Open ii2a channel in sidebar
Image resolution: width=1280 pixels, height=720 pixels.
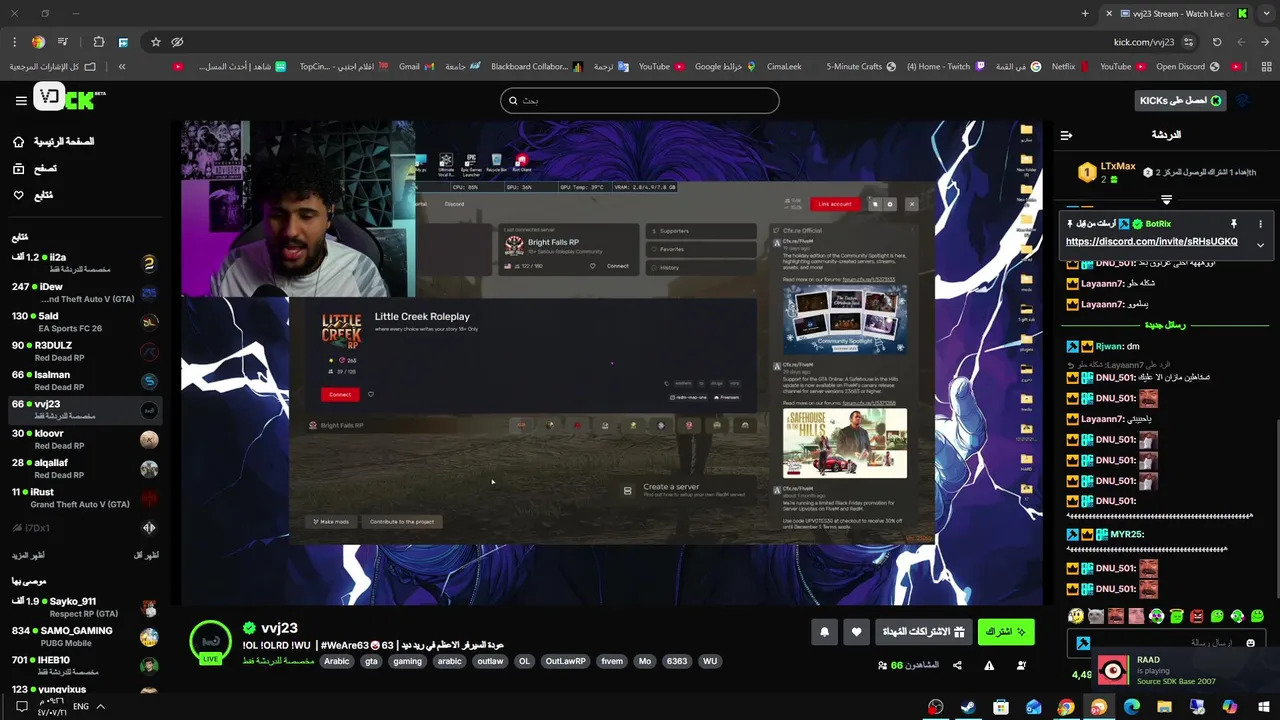85,263
